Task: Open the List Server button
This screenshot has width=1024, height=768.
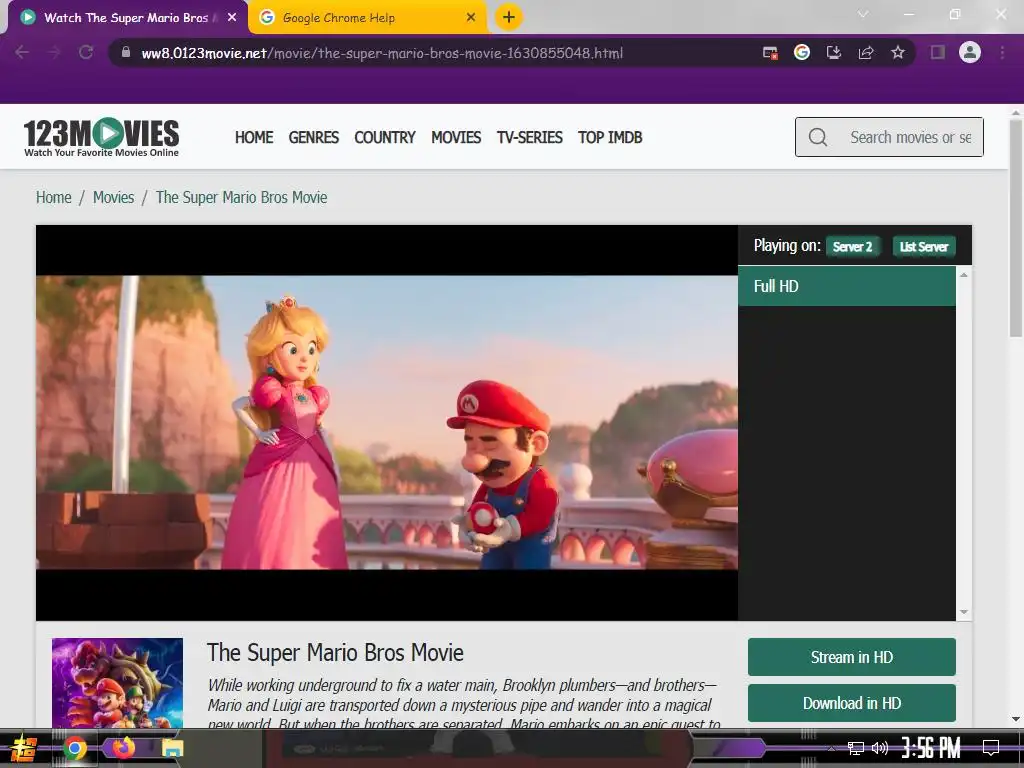Action: point(924,247)
